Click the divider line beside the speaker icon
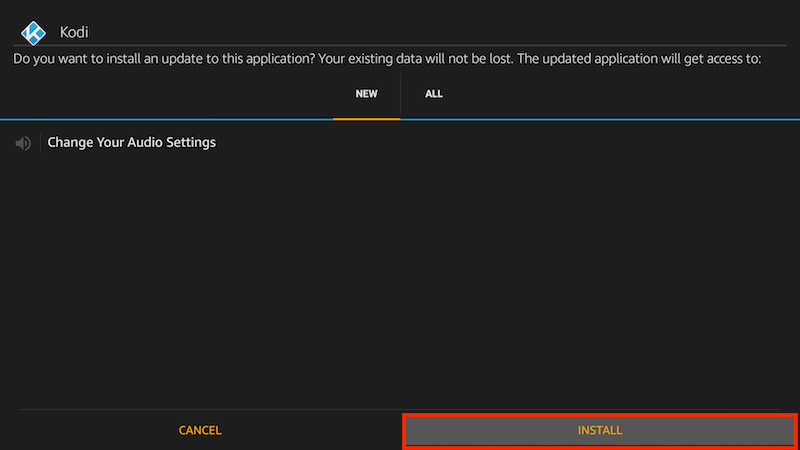Viewport: 800px width, 450px height. click(40, 143)
